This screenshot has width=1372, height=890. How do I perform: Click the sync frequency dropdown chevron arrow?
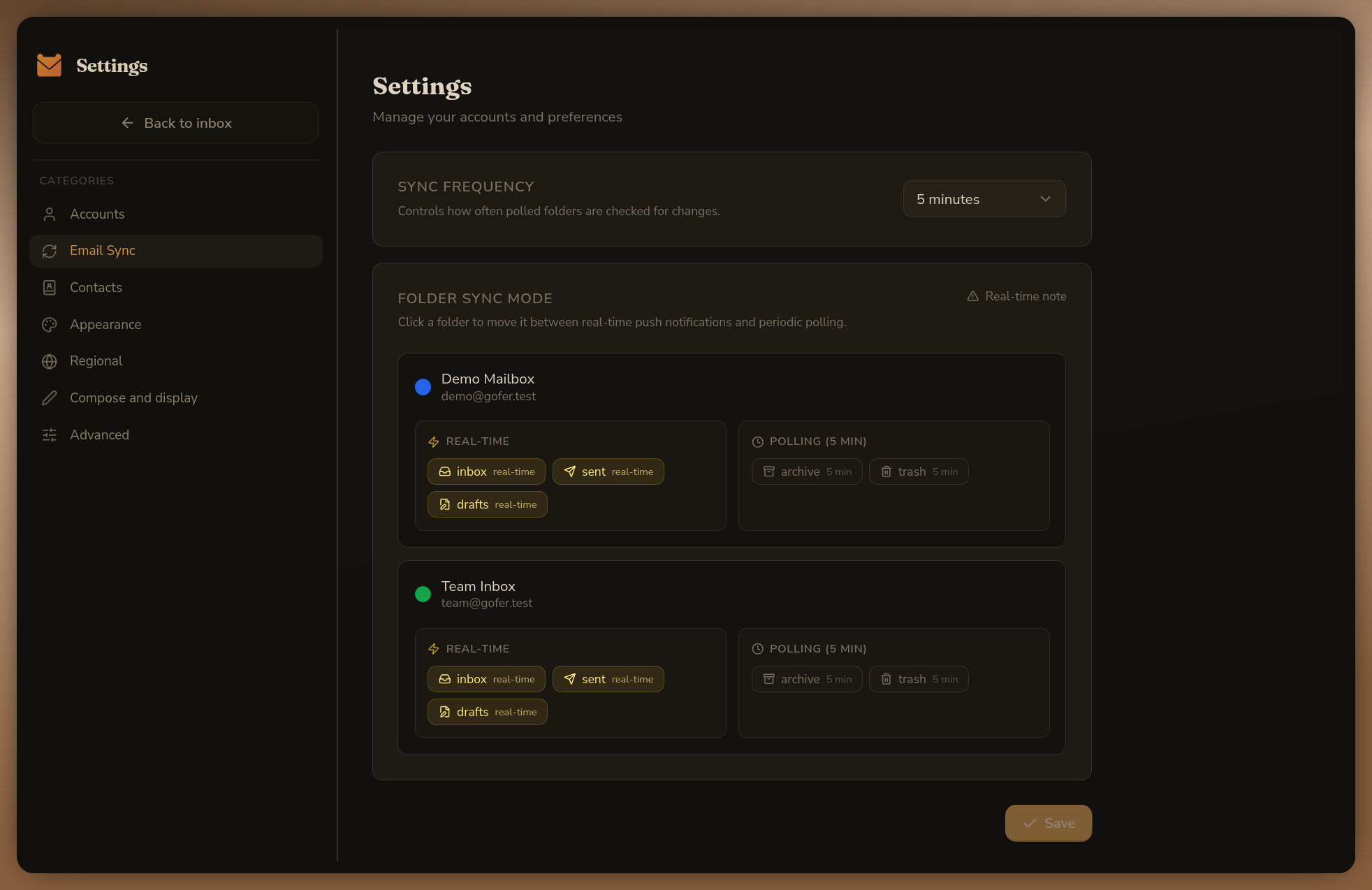1045,199
